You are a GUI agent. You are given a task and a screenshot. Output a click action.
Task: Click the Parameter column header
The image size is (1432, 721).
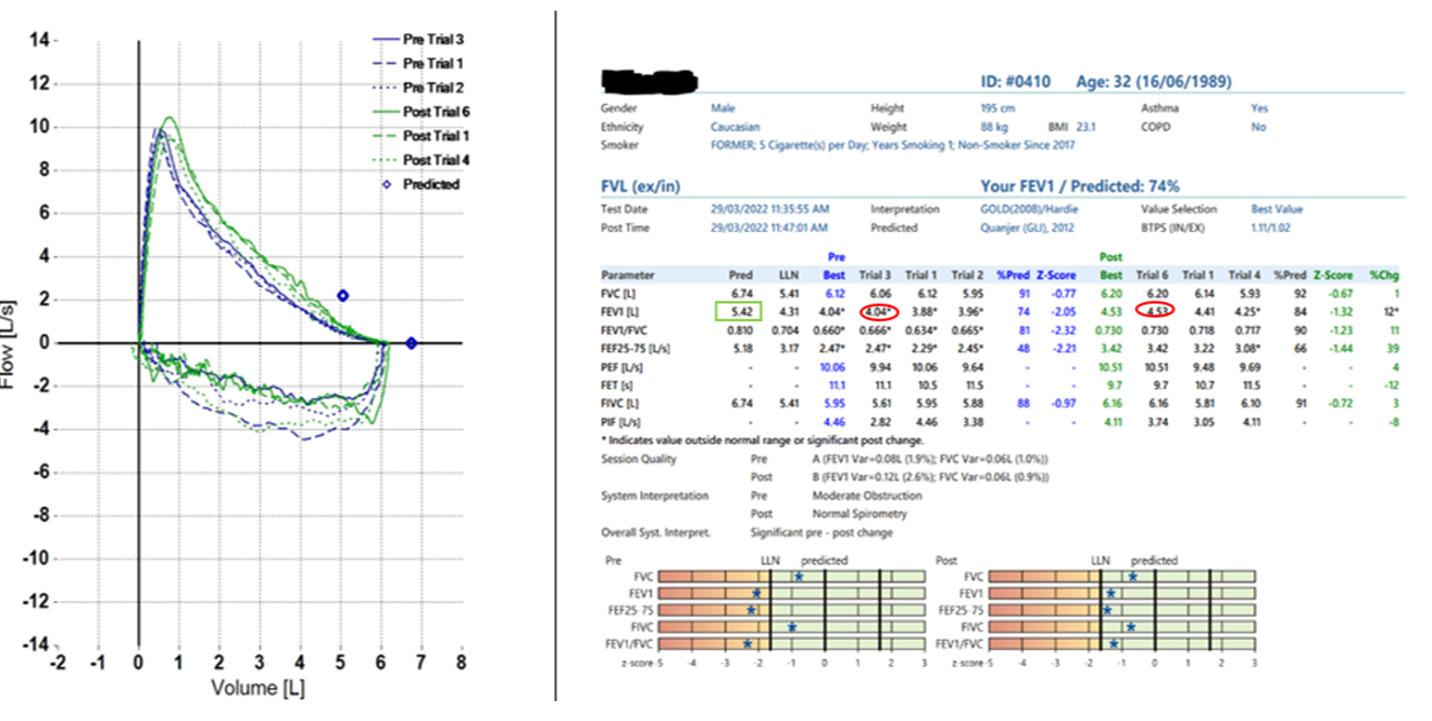(626, 275)
